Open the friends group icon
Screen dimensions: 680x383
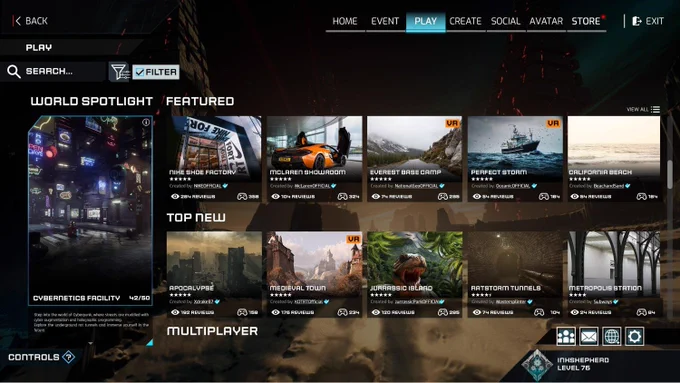point(566,336)
